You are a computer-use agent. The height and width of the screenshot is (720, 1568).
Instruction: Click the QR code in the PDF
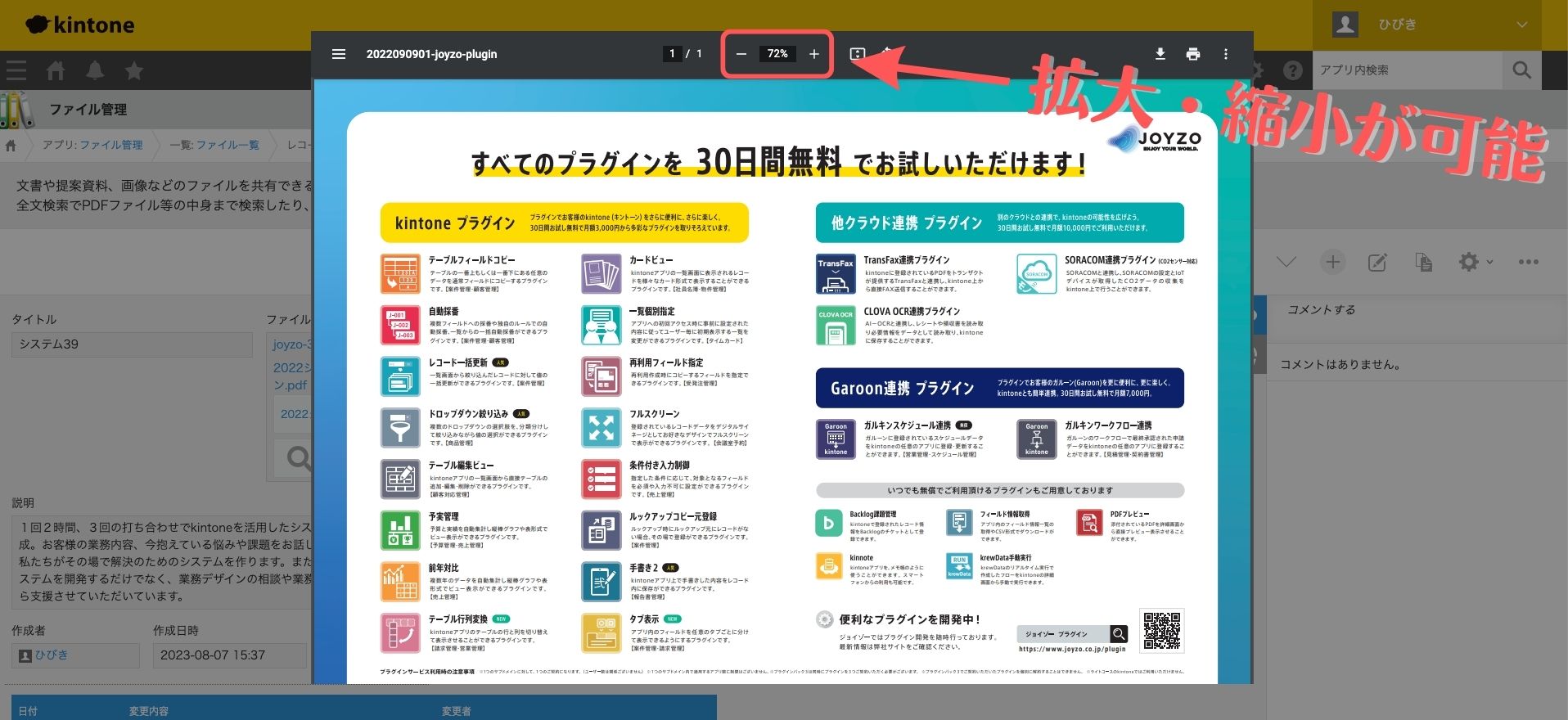1162,631
